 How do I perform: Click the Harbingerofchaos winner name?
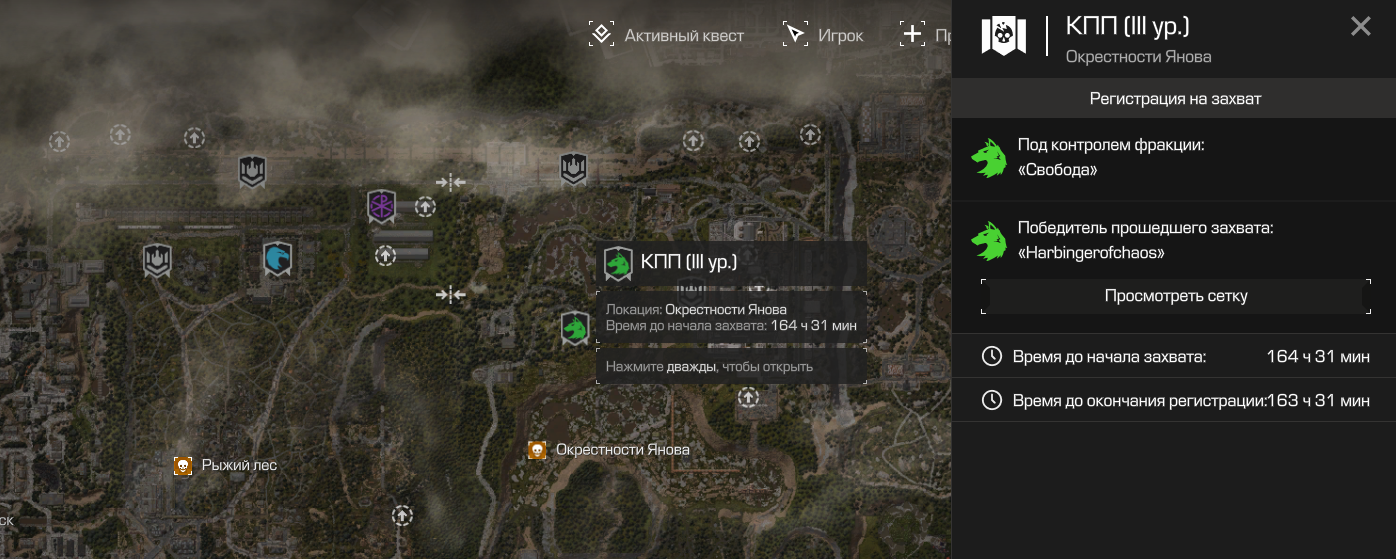click(x=1092, y=253)
